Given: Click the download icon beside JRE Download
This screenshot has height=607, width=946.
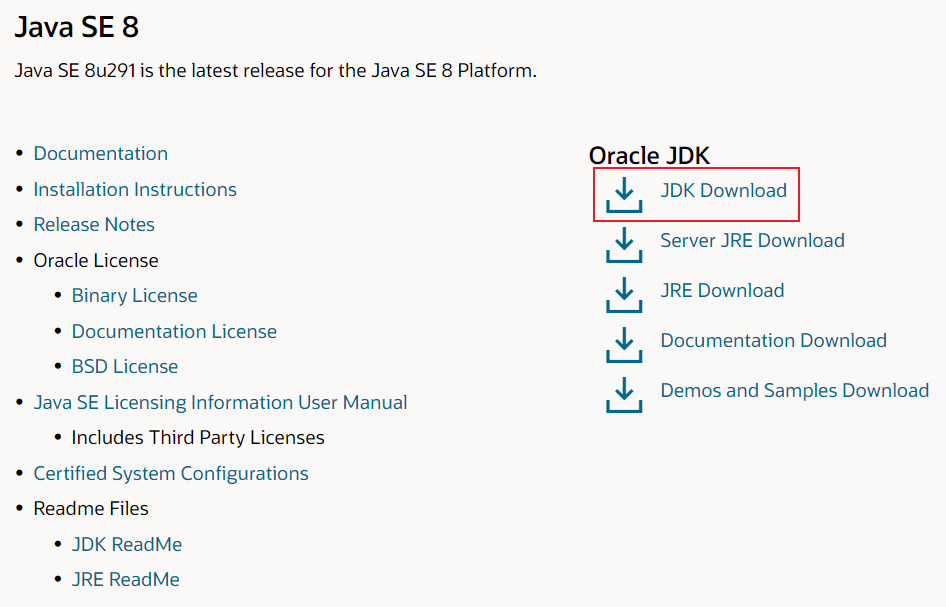Looking at the screenshot, I should click(x=624, y=295).
